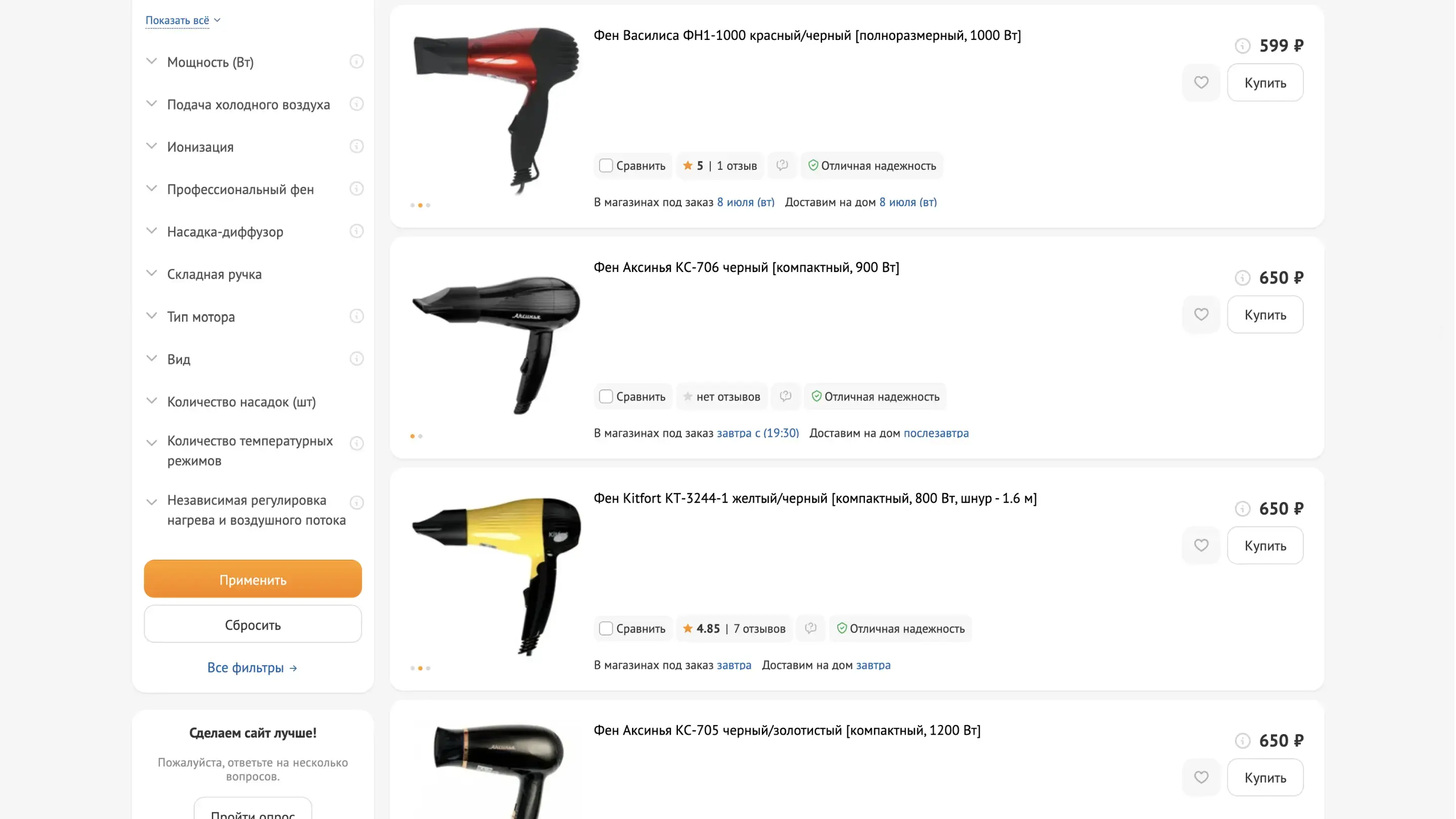Enable Сравнить for Kitfort KT-3244-1

606,628
